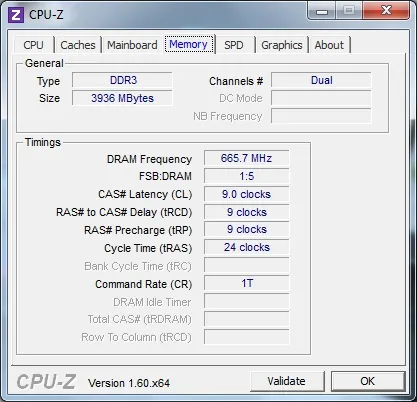Click the tRP 9 clocks value
The image size is (417, 402).
coord(247,229)
